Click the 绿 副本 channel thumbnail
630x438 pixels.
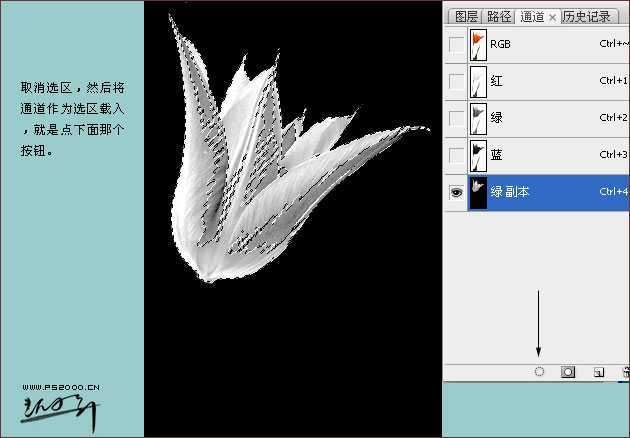click(x=478, y=192)
